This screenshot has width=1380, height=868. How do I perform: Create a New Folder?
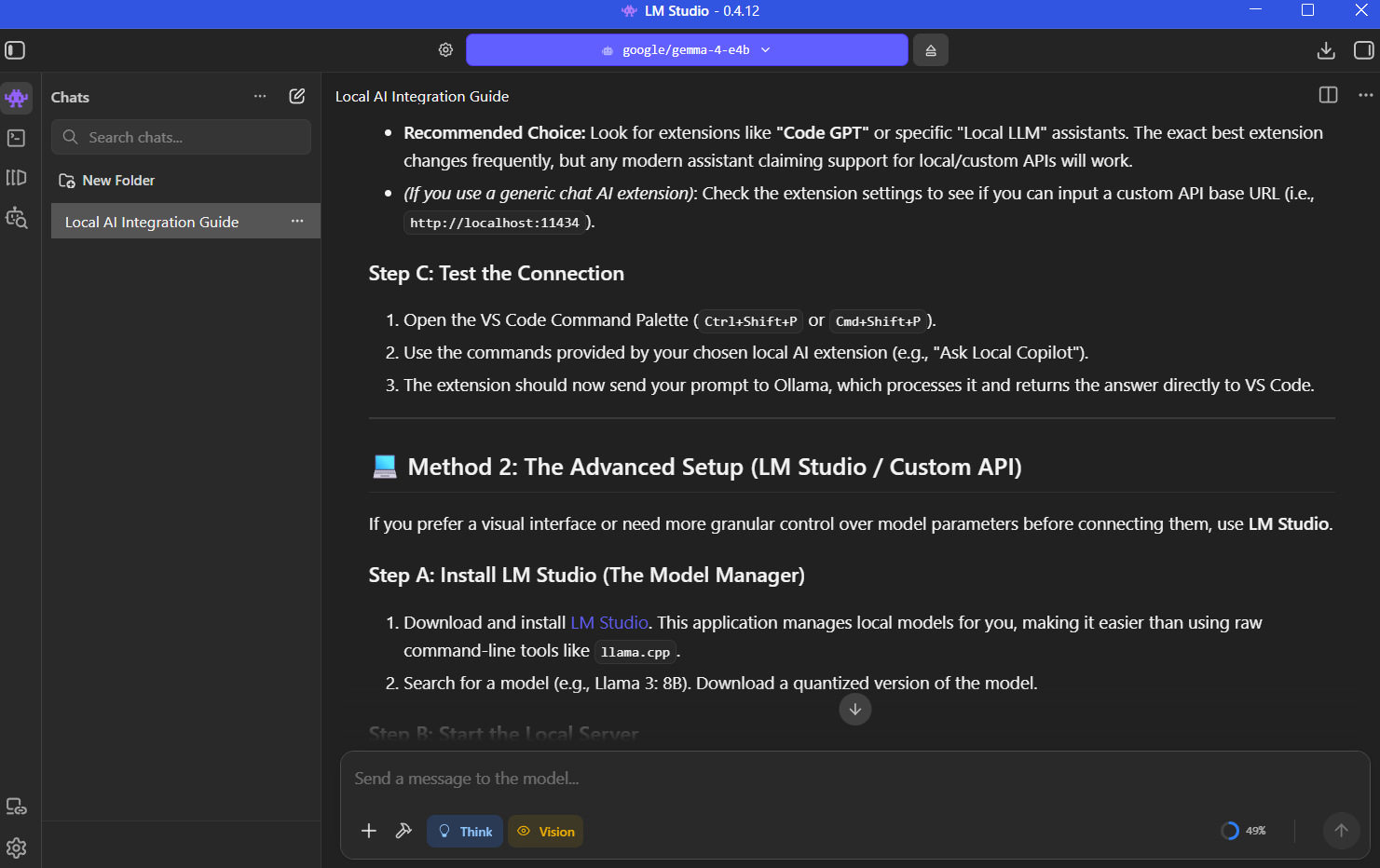coord(107,181)
